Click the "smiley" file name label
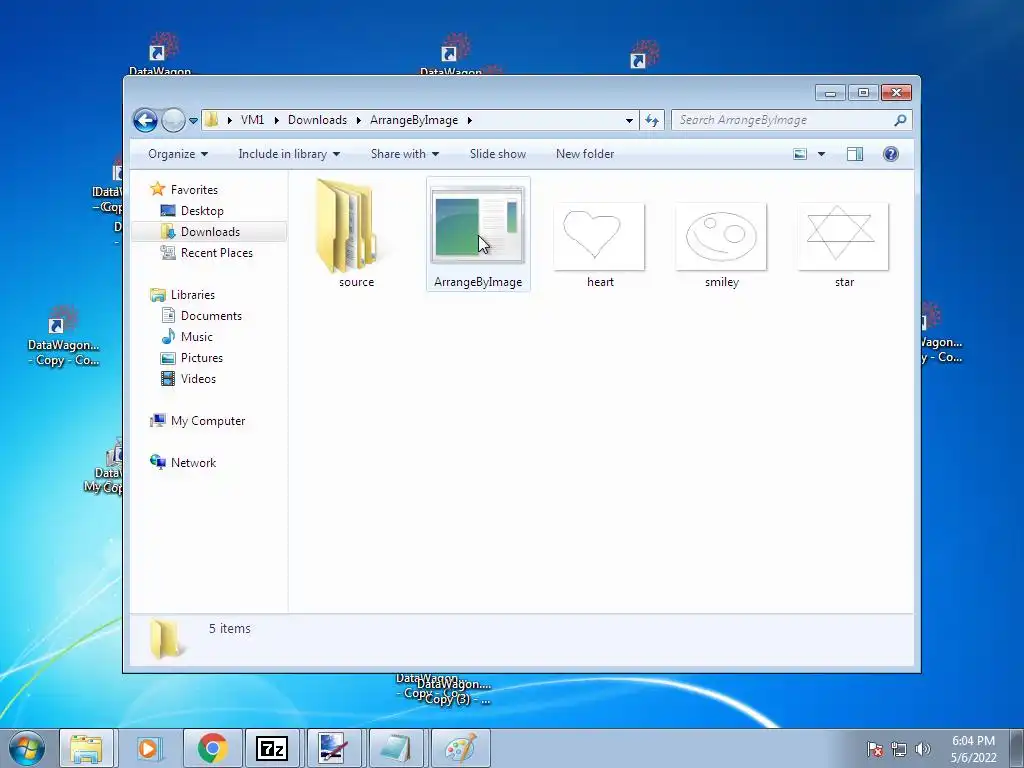The width and height of the screenshot is (1024, 768). [x=722, y=282]
